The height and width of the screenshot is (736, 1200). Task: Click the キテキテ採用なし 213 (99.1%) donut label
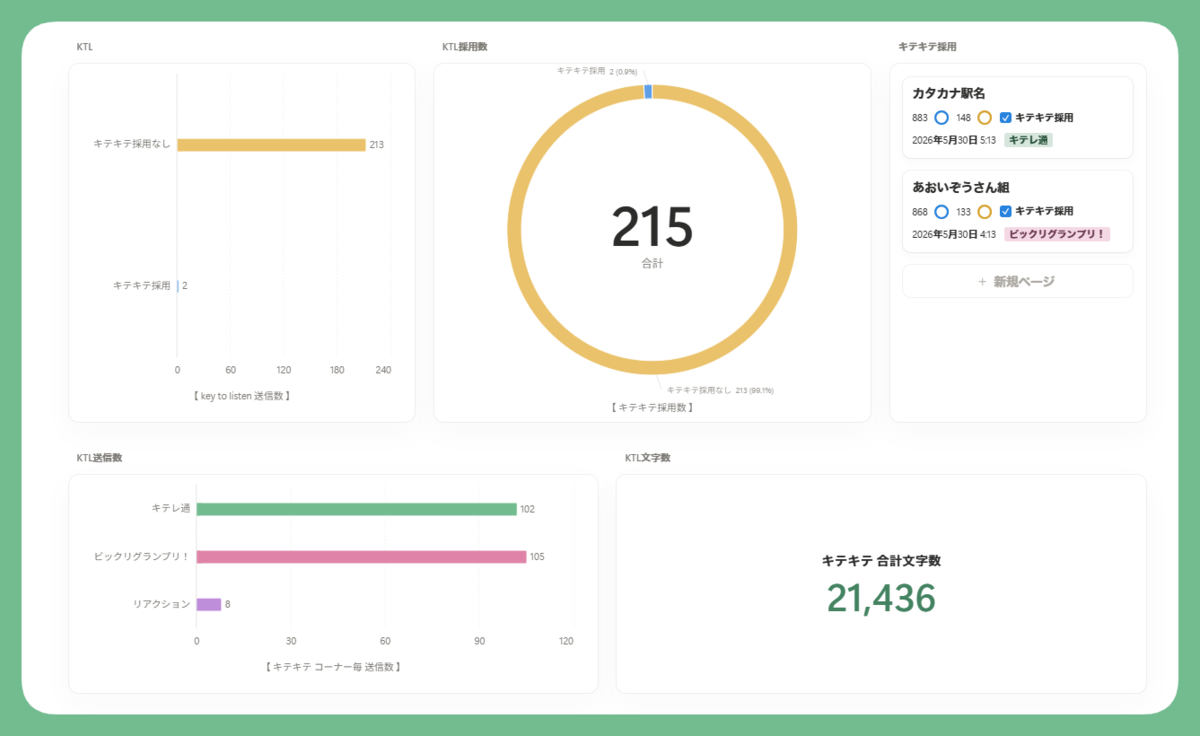tap(720, 390)
